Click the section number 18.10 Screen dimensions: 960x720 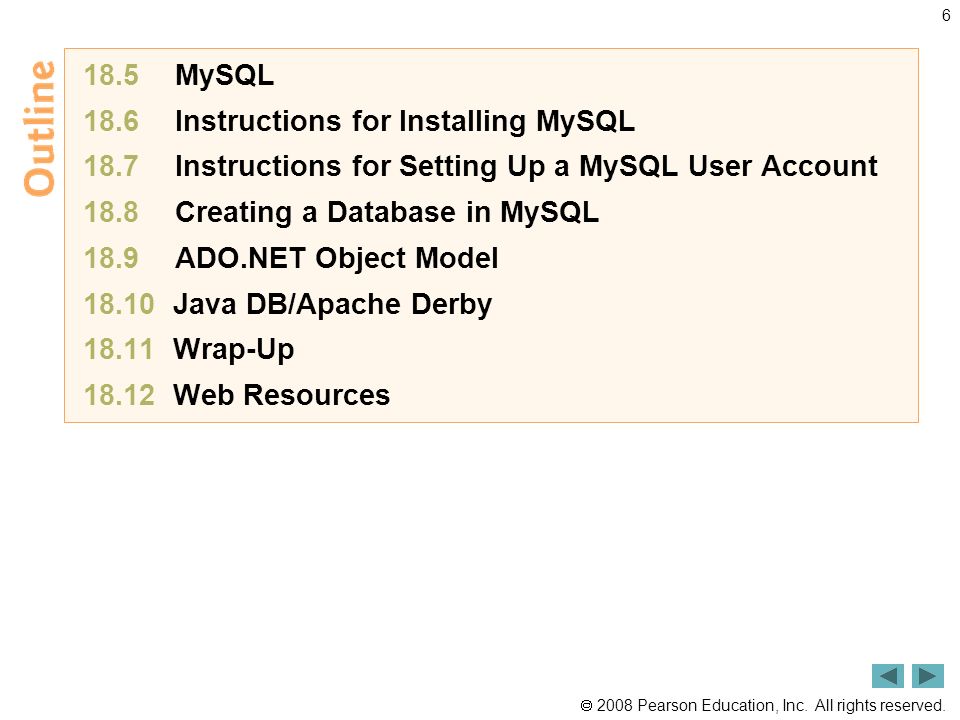point(119,304)
